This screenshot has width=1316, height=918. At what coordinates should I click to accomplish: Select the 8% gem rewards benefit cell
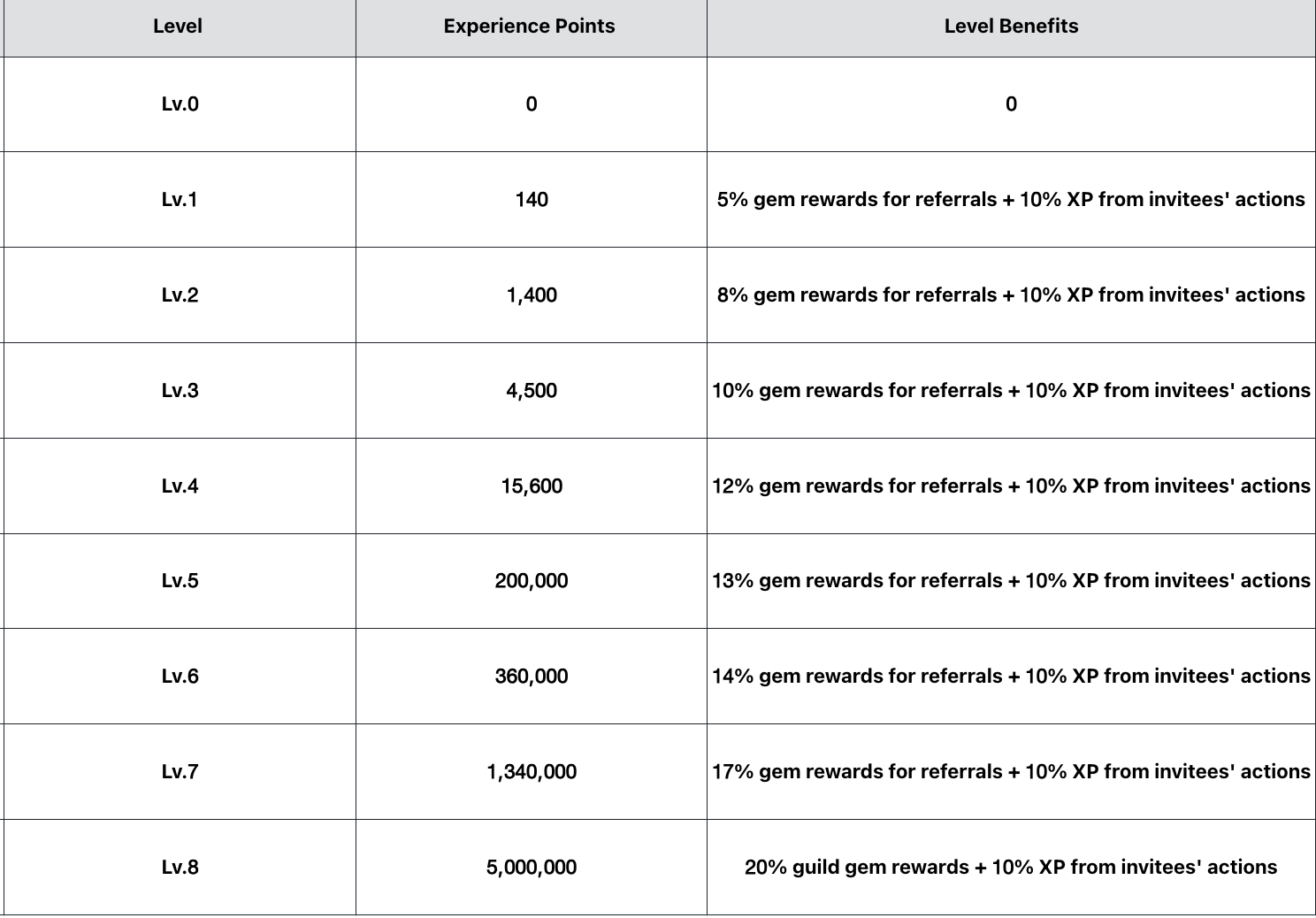(1011, 295)
